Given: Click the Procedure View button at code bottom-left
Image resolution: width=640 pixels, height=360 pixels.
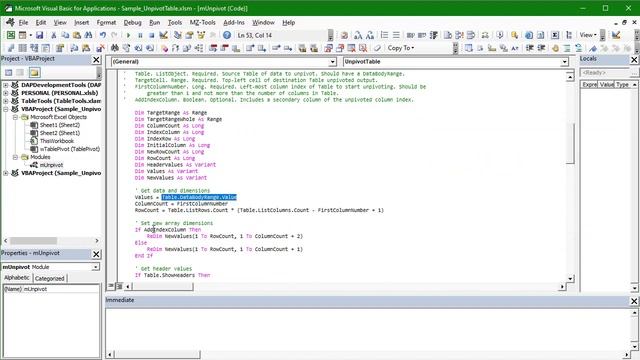Looking at the screenshot, I should click(111, 286).
